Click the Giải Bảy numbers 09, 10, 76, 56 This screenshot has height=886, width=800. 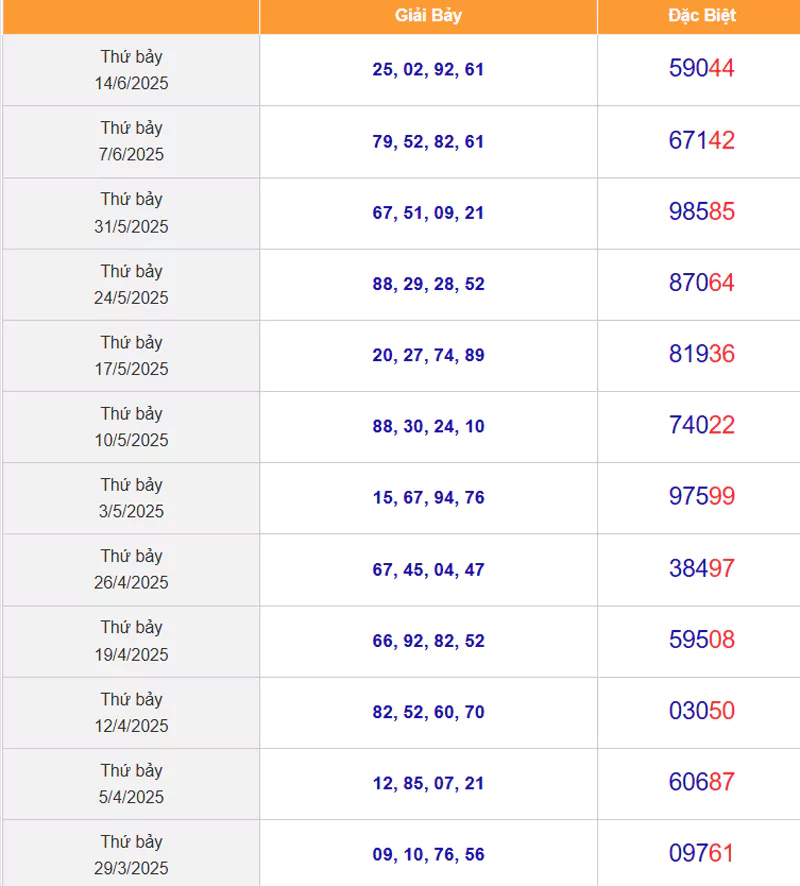428,855
